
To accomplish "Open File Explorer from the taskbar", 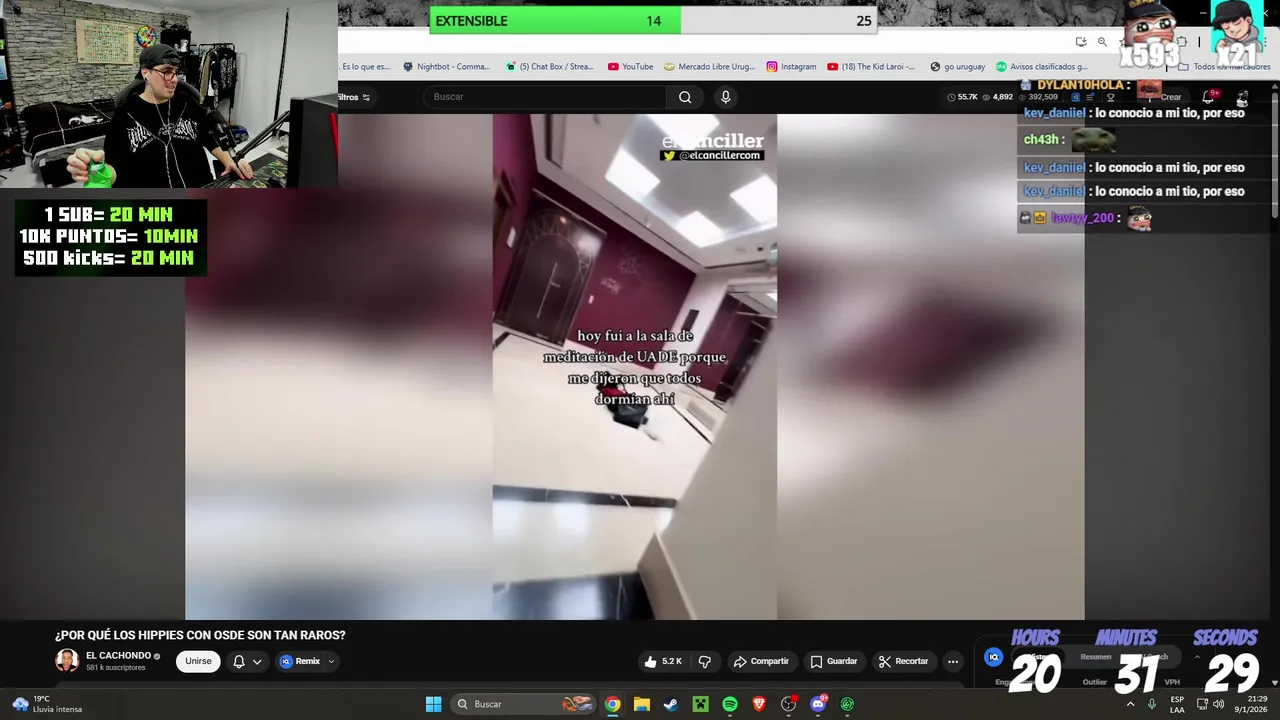I will (642, 704).
